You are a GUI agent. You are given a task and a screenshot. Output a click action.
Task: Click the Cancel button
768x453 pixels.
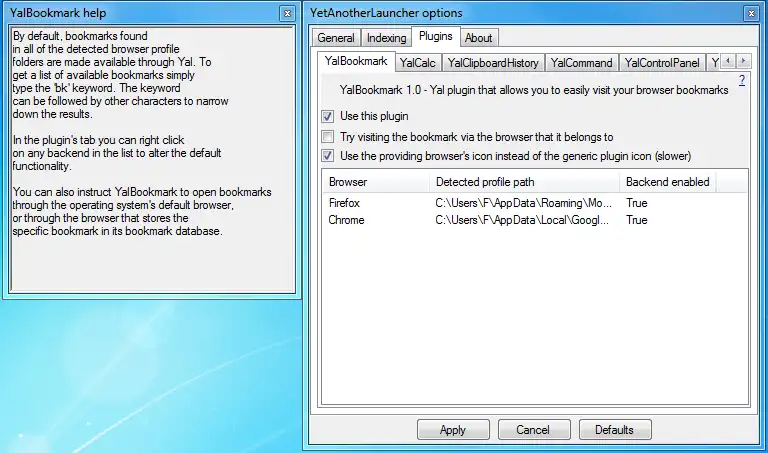click(x=534, y=429)
